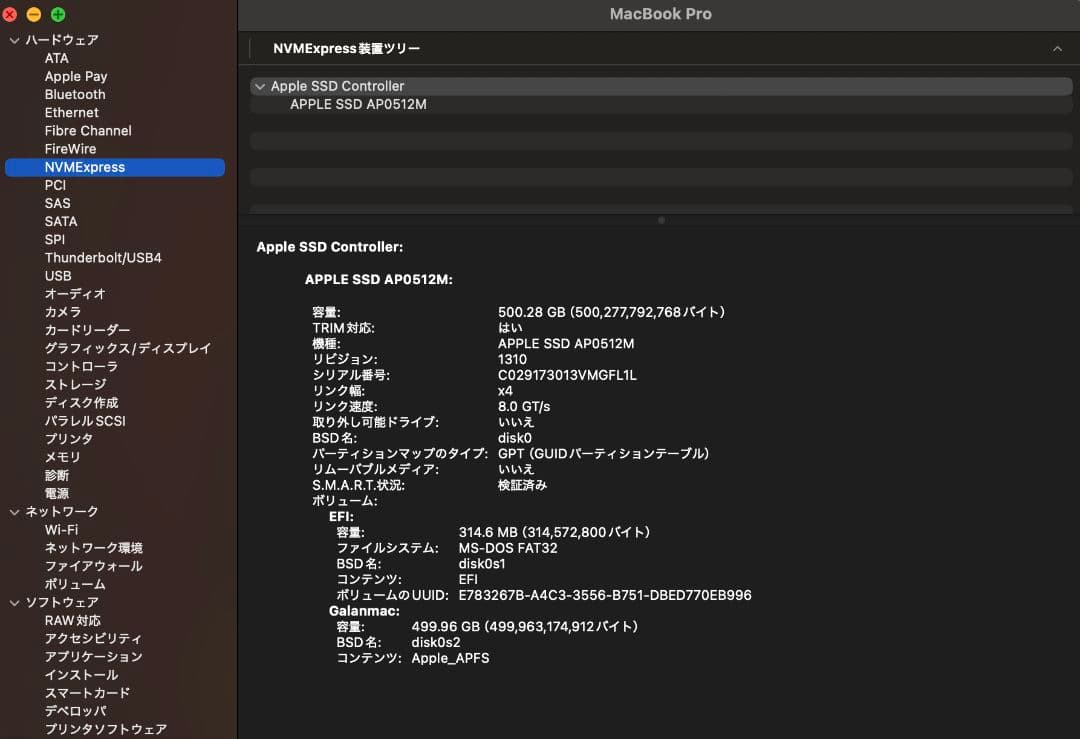The image size is (1080, 739).
Task: Click link speed value 8.0 GT/s
Action: (524, 406)
